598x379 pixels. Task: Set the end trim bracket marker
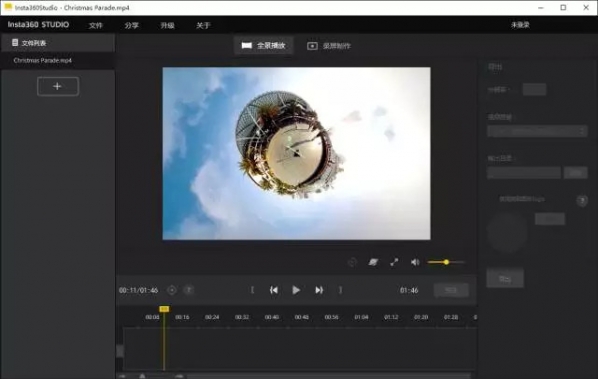click(x=340, y=290)
